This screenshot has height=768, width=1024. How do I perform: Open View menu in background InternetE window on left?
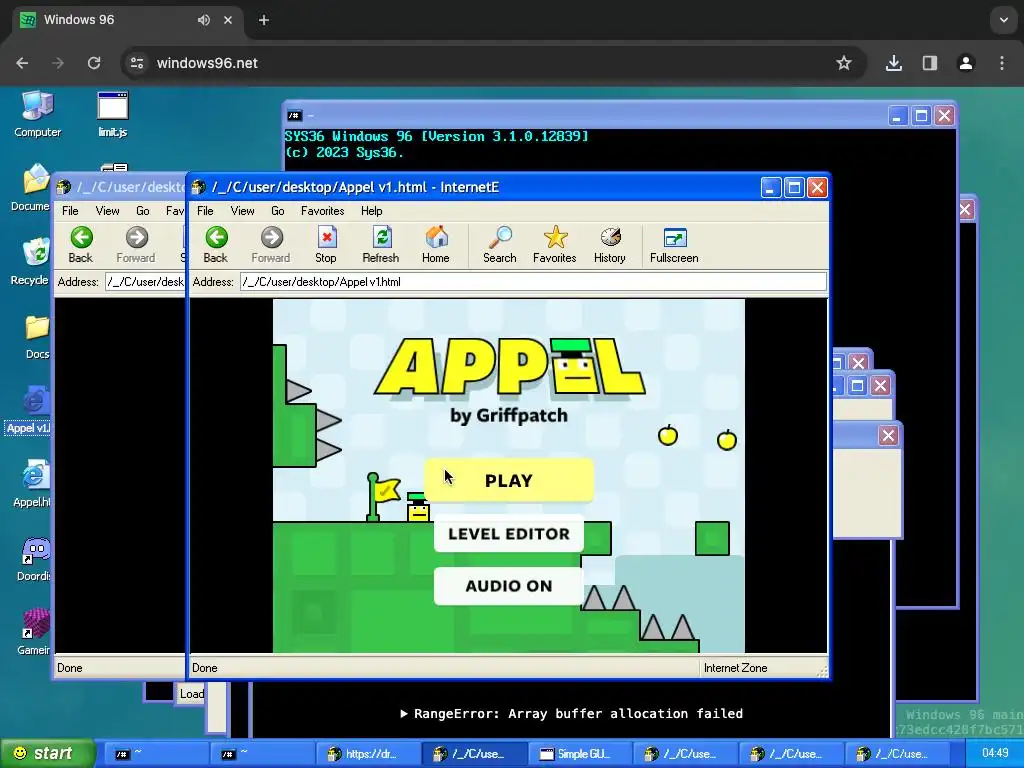pos(107,211)
